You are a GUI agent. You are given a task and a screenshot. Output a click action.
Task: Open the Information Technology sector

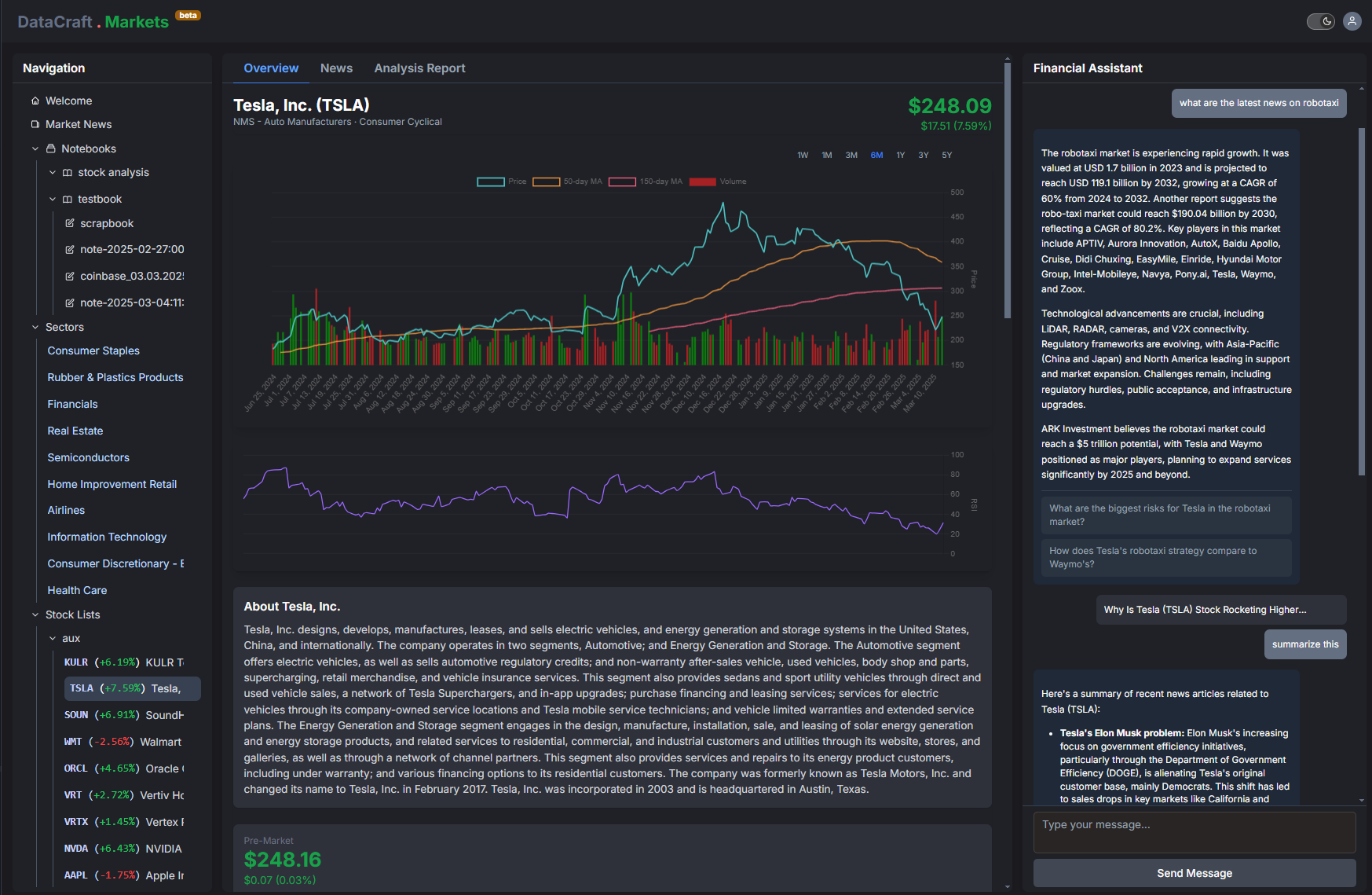pyautogui.click(x=107, y=537)
